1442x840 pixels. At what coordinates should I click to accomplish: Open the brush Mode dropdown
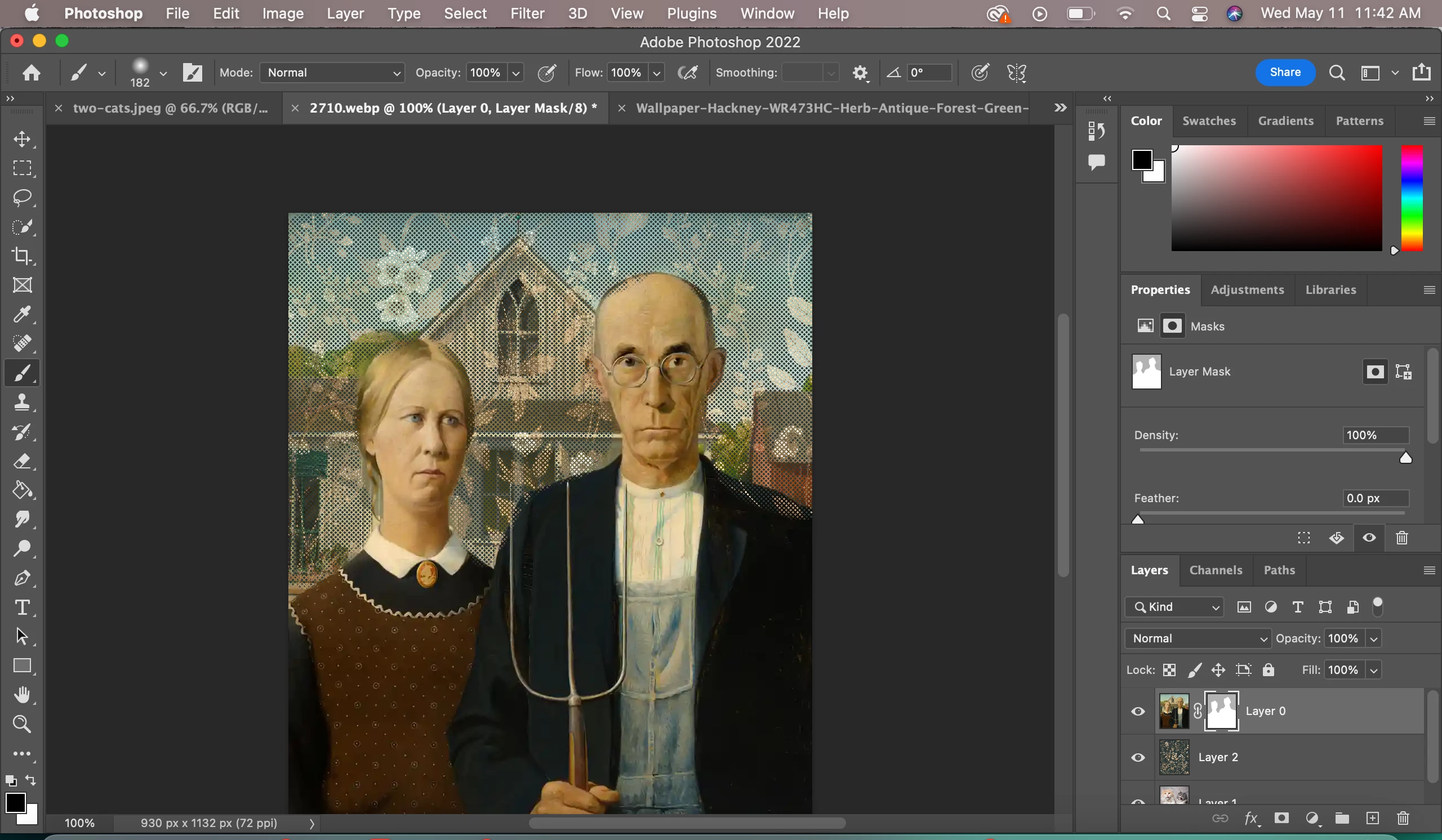tap(332, 73)
